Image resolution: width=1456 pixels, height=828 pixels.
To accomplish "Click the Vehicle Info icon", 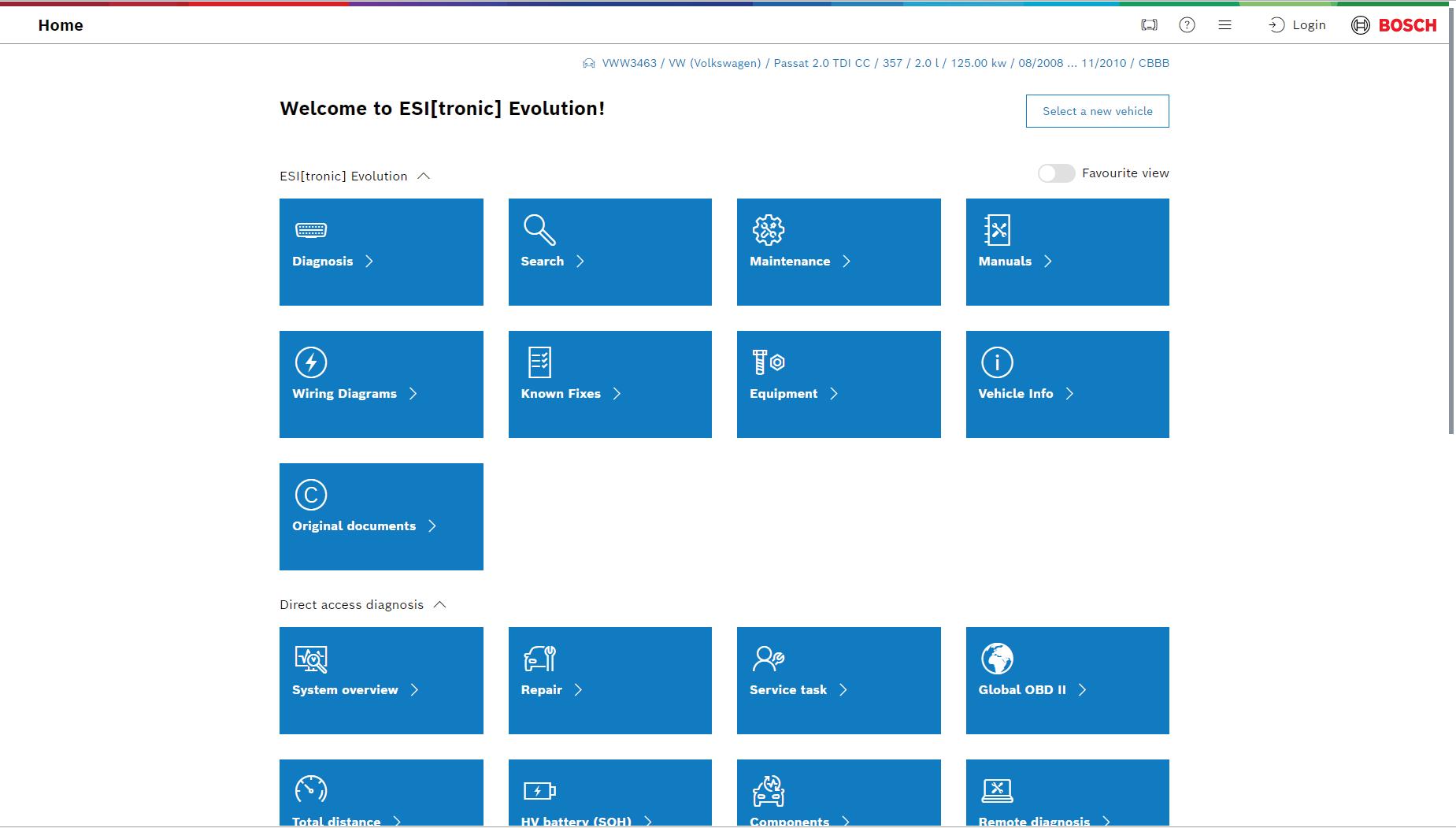I will point(997,362).
